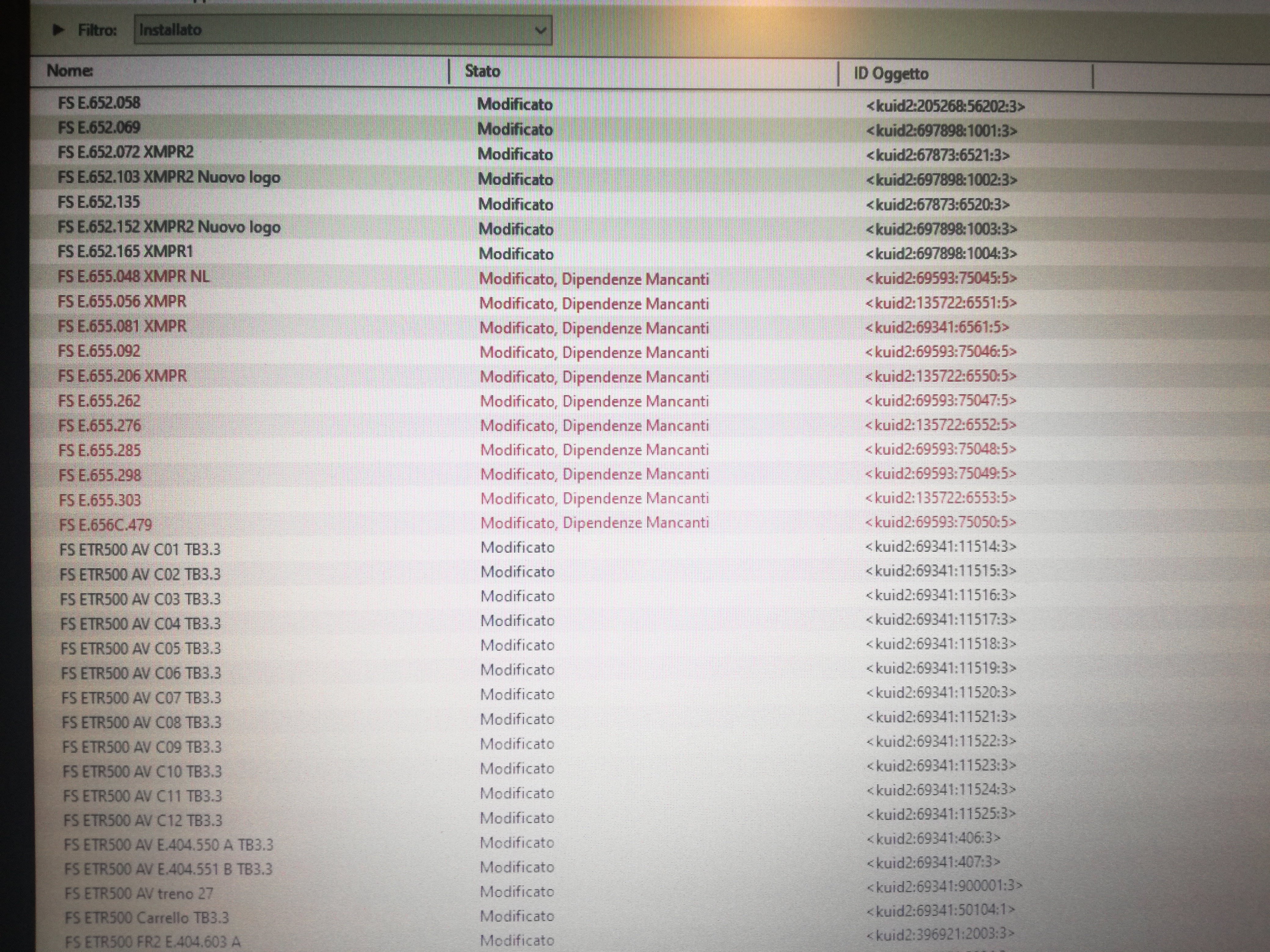Select FS ETR500 AV E.404.550 A TB3.3

click(169, 845)
